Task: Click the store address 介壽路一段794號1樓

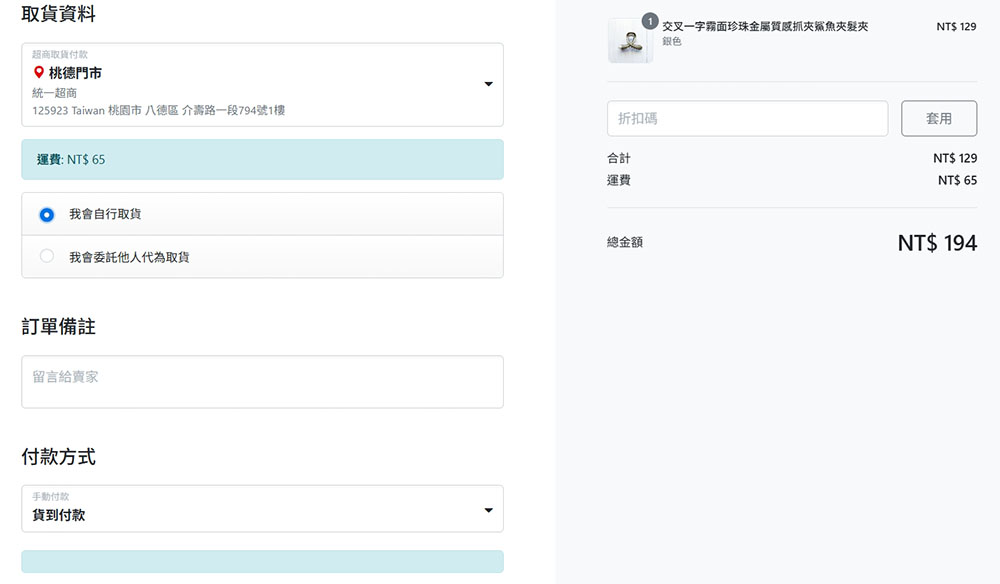Action: (233, 110)
